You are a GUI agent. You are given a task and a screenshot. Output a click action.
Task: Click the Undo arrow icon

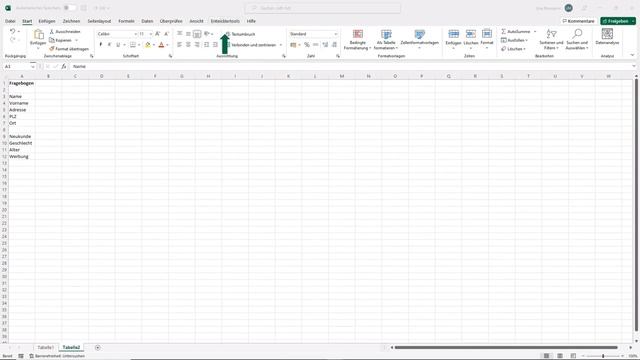(12, 31)
